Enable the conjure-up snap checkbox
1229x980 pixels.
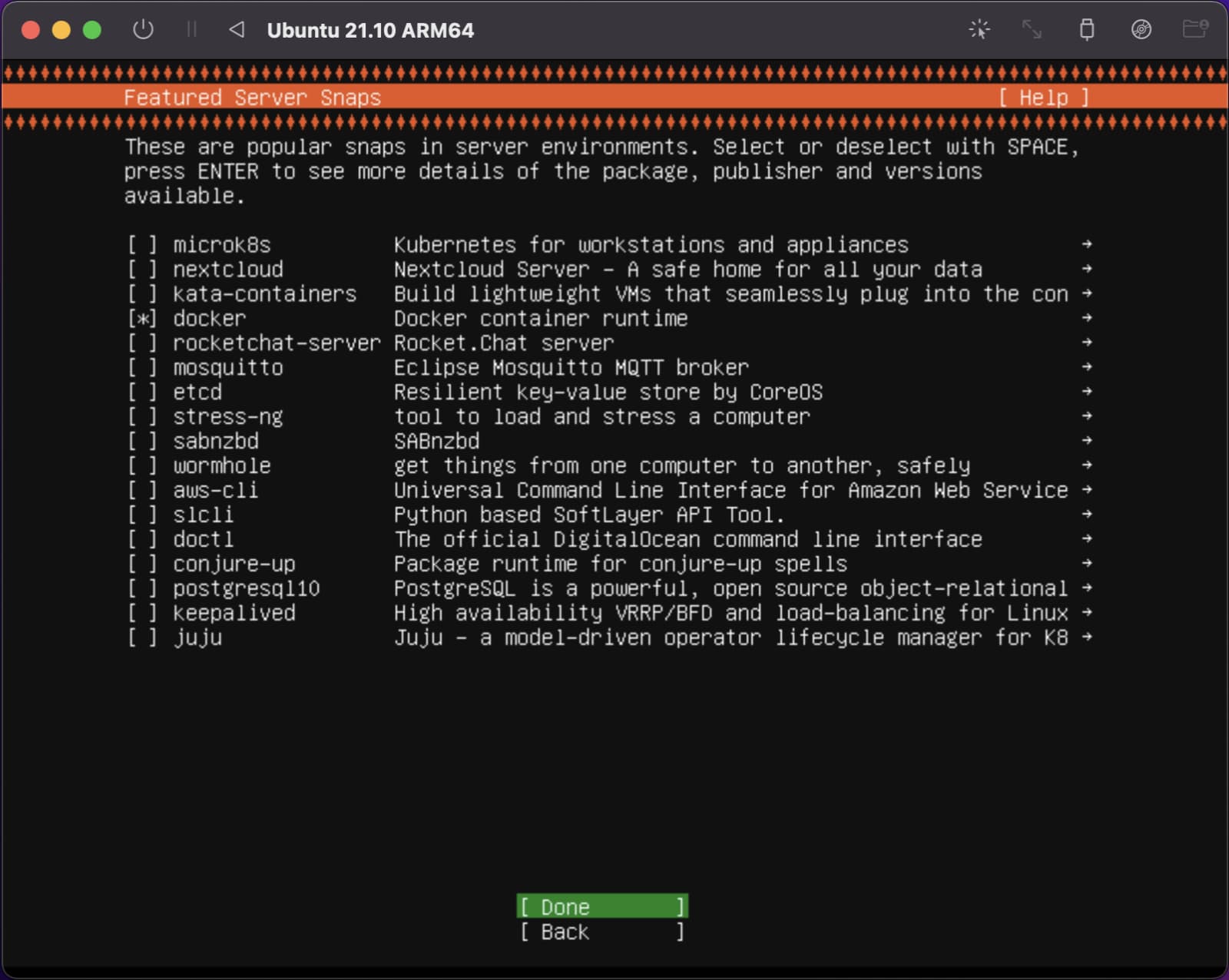click(142, 564)
